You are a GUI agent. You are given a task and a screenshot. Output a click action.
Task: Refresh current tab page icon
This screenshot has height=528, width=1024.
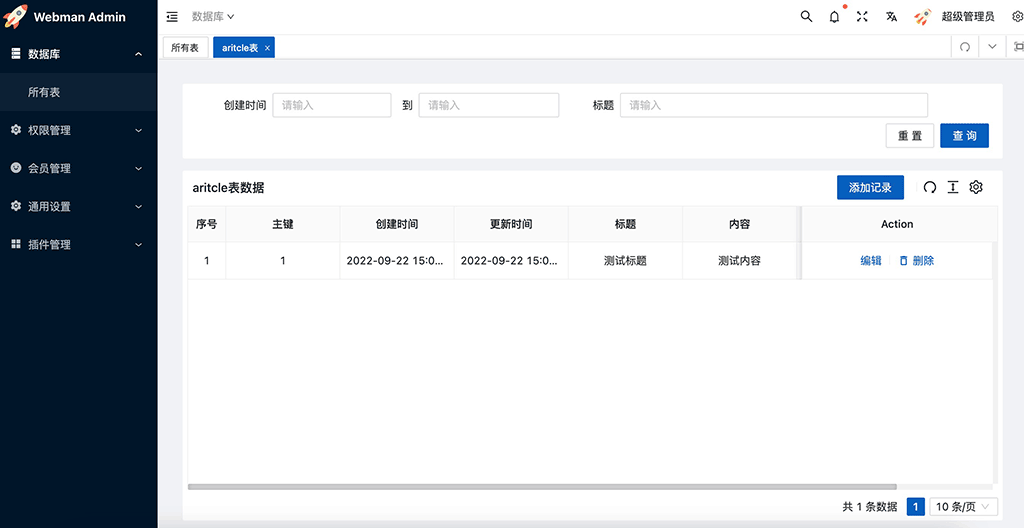click(x=965, y=47)
